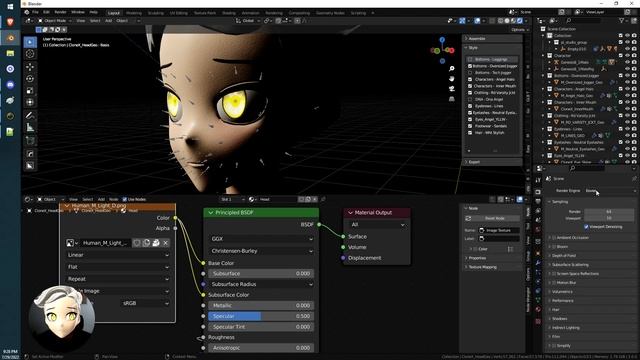Toggle Bottoms - Tech Jogger checkbox

click(470, 73)
